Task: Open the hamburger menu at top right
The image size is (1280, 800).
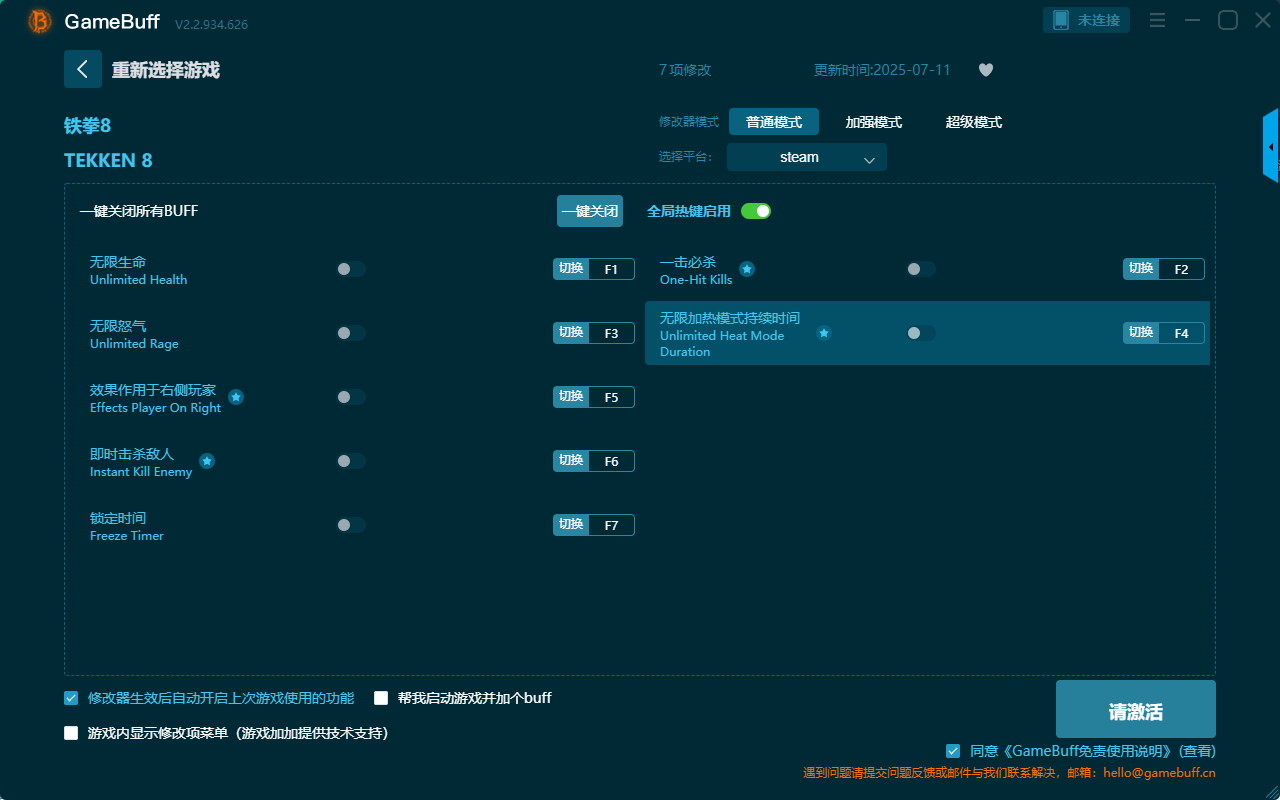Action: tap(1157, 19)
